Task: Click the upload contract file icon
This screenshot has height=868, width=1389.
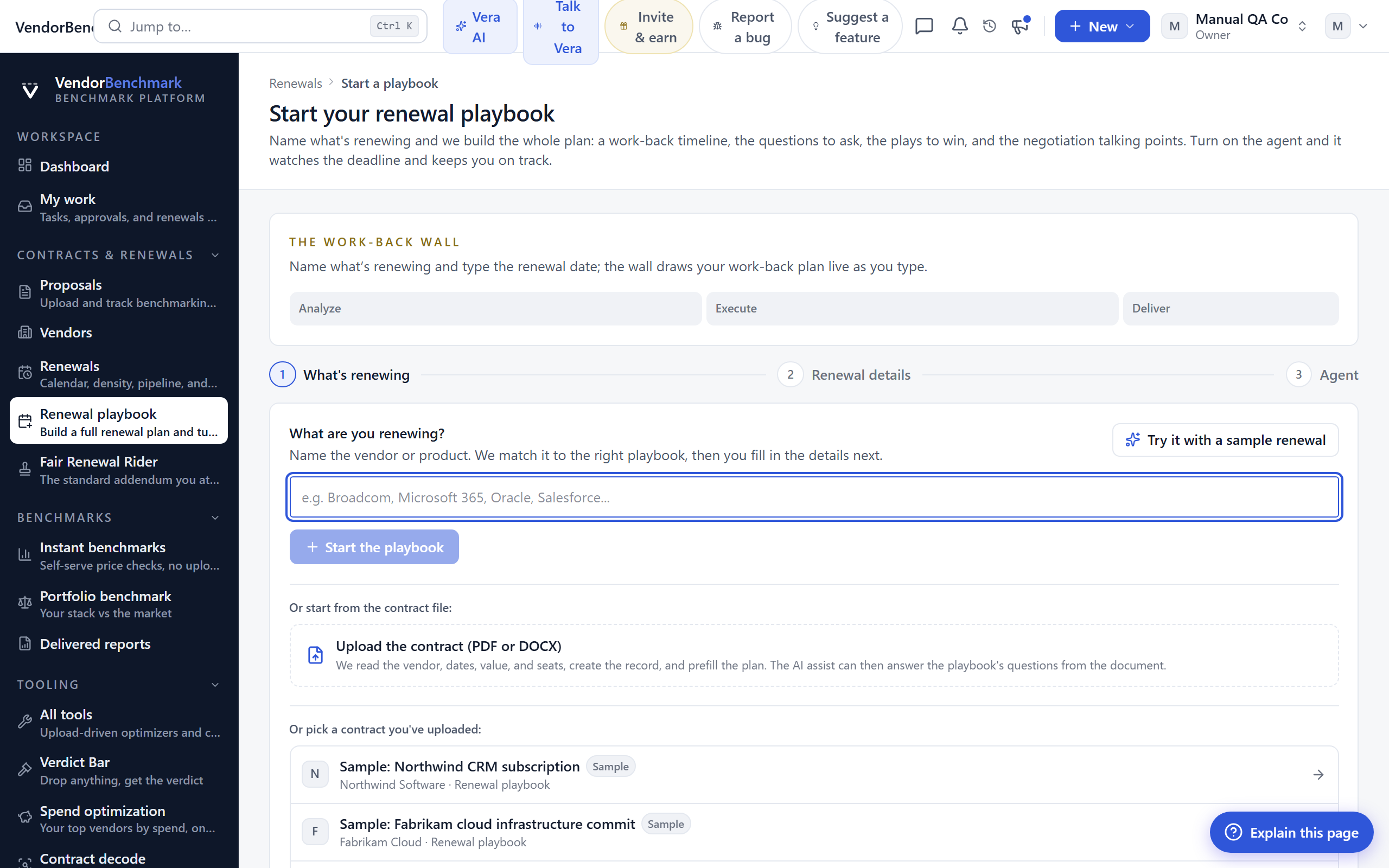Action: (x=315, y=654)
